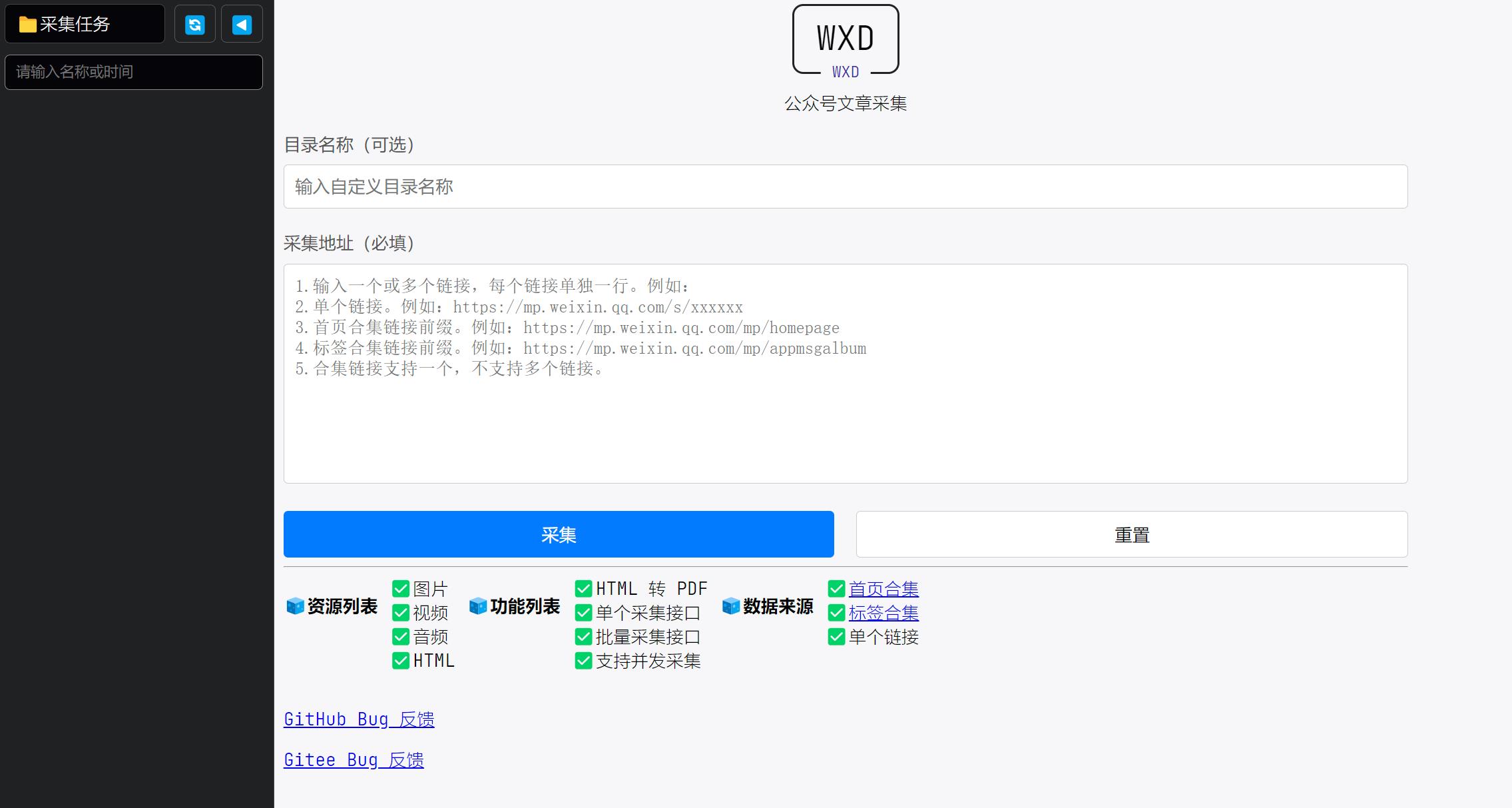Click the green checkmark next to 视频
1512x808 pixels.
[x=401, y=613]
